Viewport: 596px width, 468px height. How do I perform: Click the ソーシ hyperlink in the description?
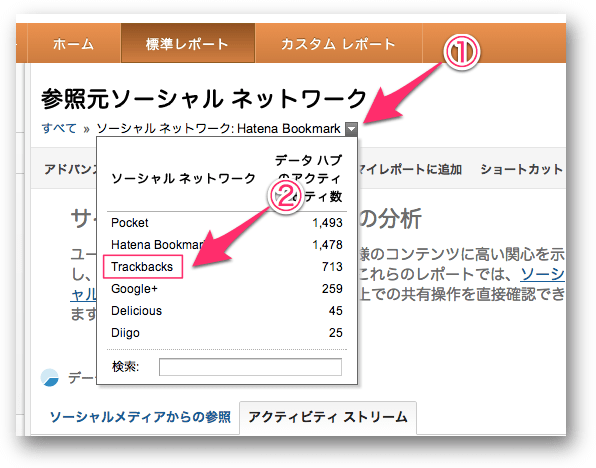click(542, 274)
